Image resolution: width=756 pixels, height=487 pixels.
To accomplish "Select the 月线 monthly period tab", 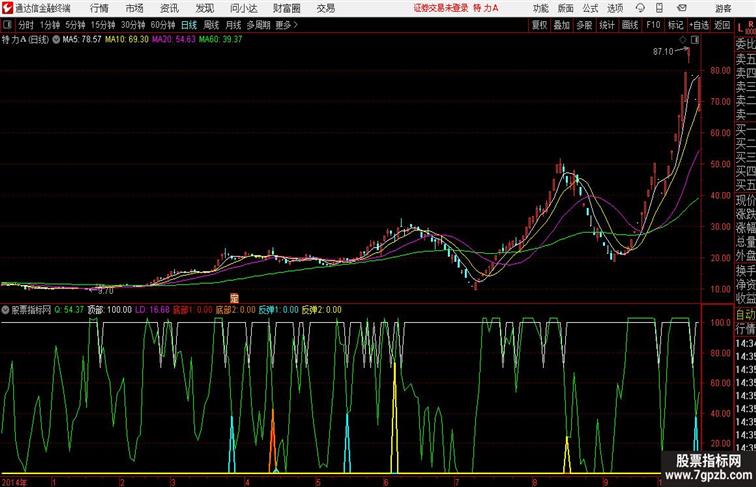I will (x=233, y=25).
